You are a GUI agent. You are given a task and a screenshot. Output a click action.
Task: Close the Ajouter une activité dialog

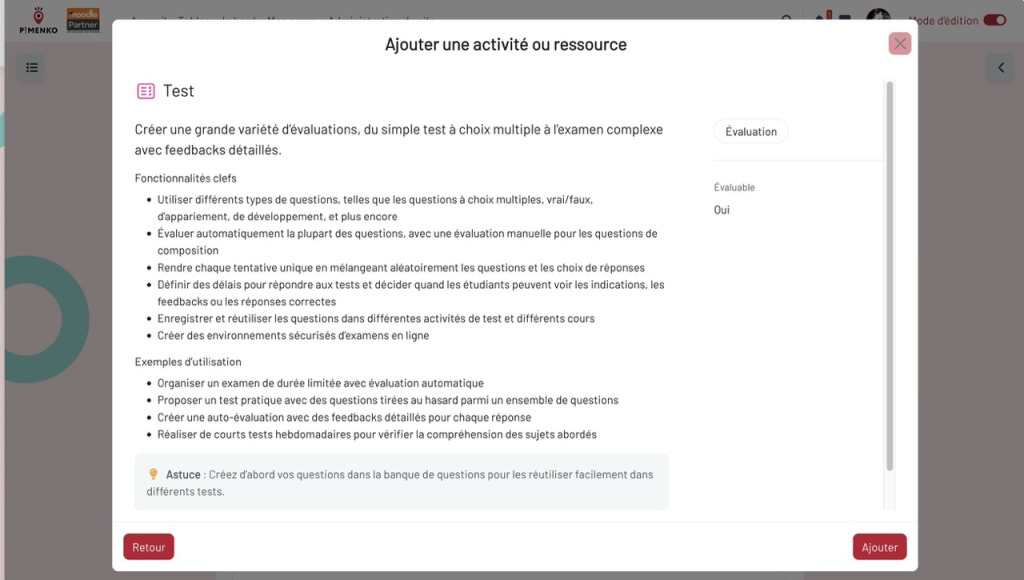pyautogui.click(x=899, y=43)
